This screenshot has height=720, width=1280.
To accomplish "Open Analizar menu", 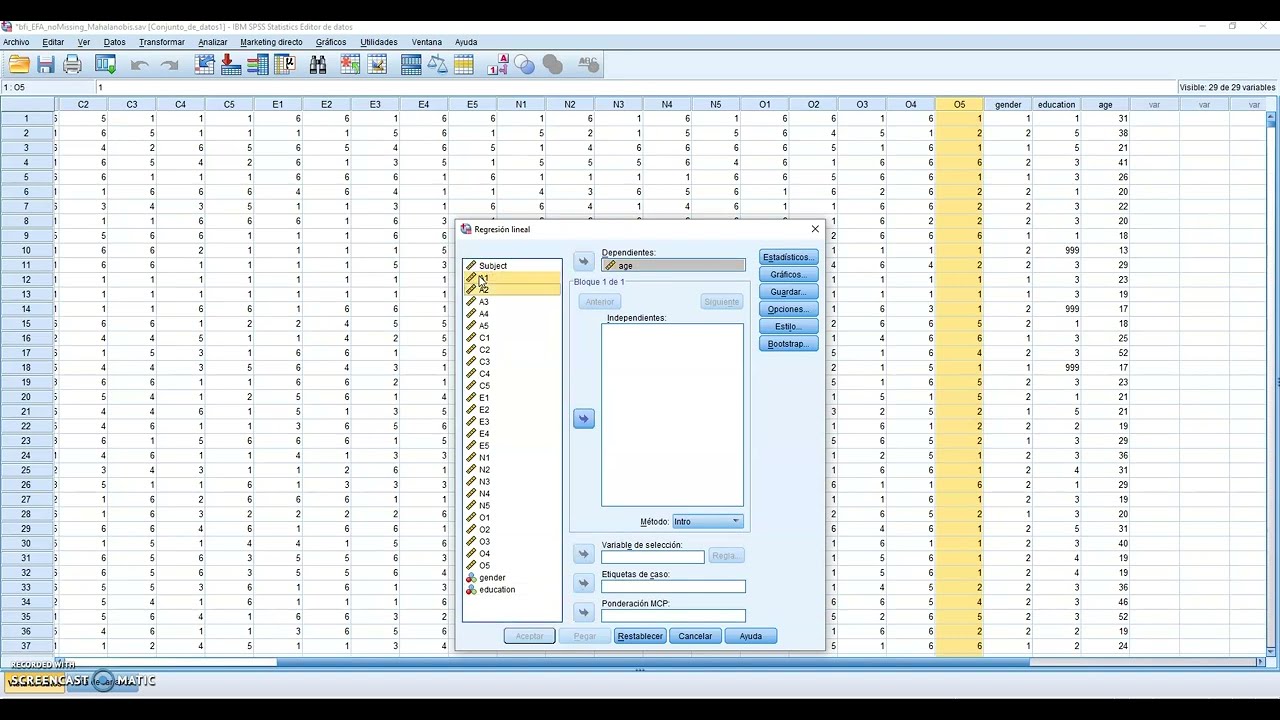I will (x=213, y=42).
